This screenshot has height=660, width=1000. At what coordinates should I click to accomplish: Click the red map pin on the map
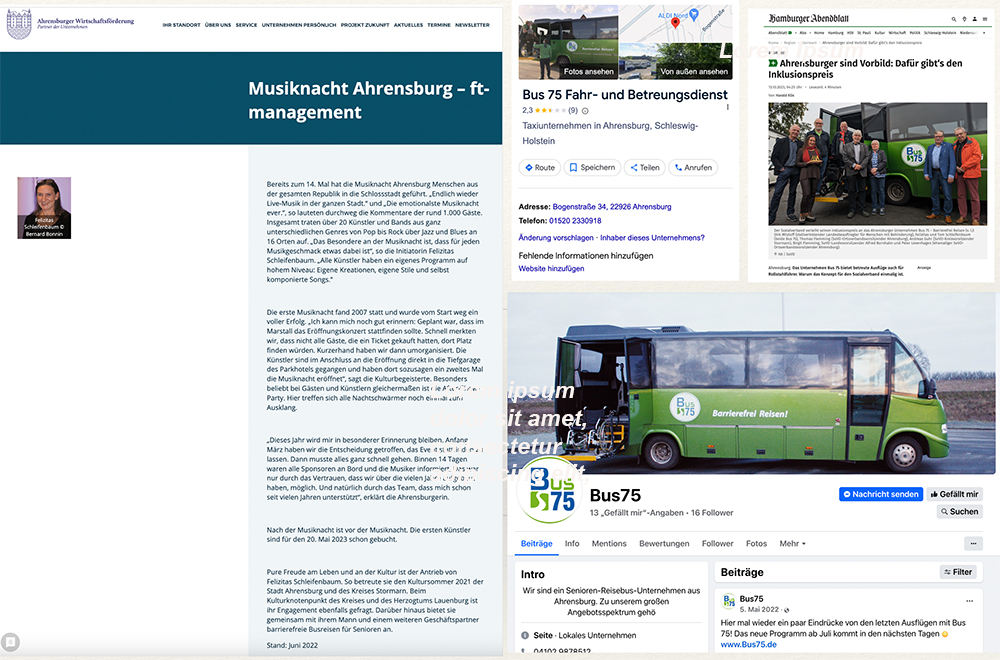pos(675,22)
